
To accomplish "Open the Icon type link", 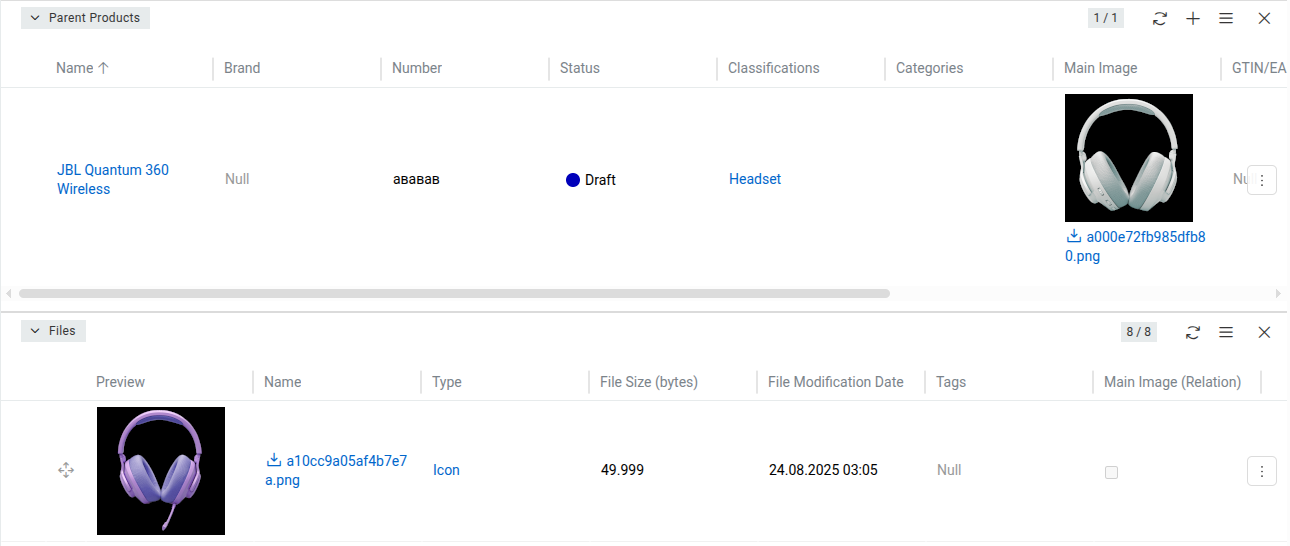I will tap(446, 470).
